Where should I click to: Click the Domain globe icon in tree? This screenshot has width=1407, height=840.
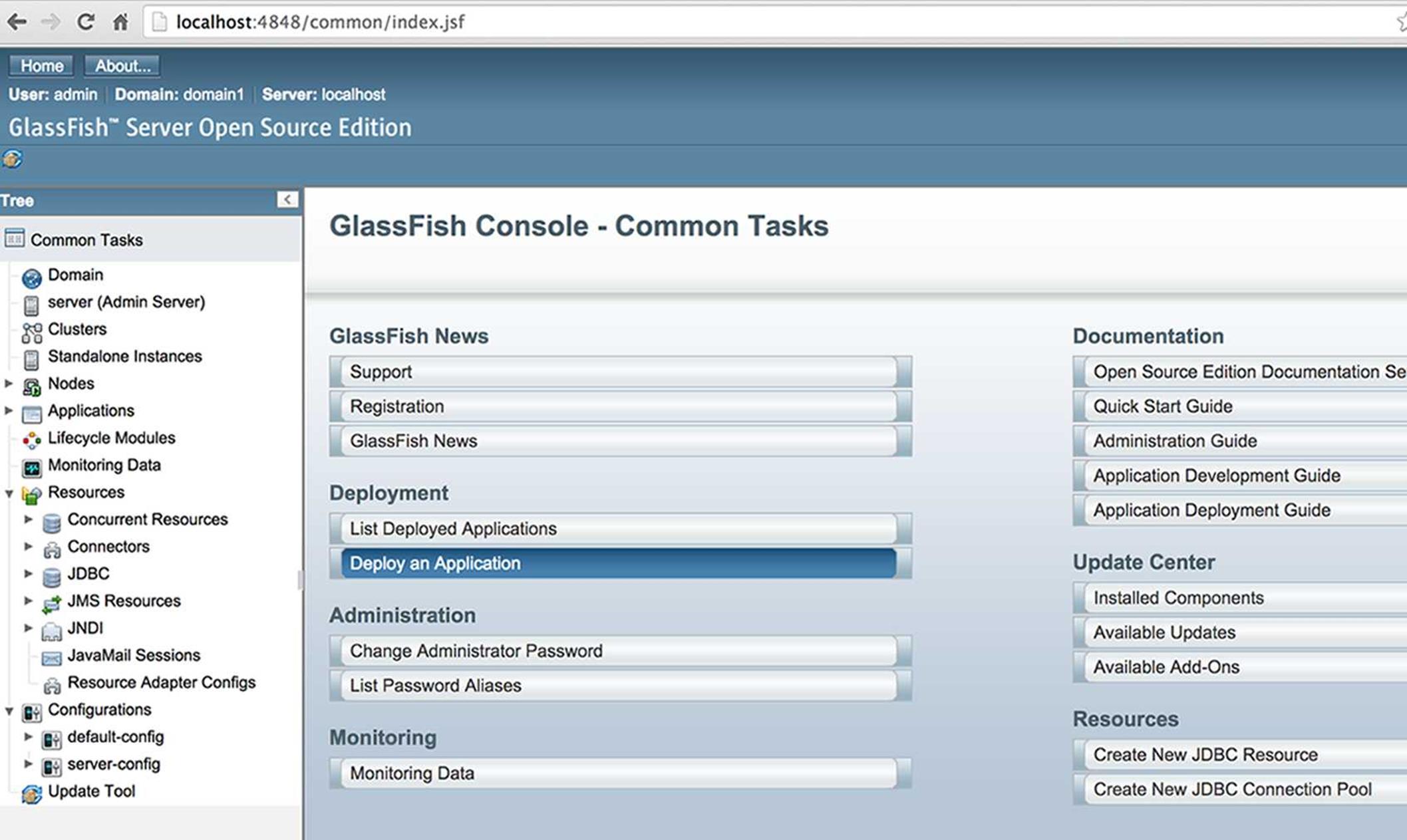tap(31, 277)
